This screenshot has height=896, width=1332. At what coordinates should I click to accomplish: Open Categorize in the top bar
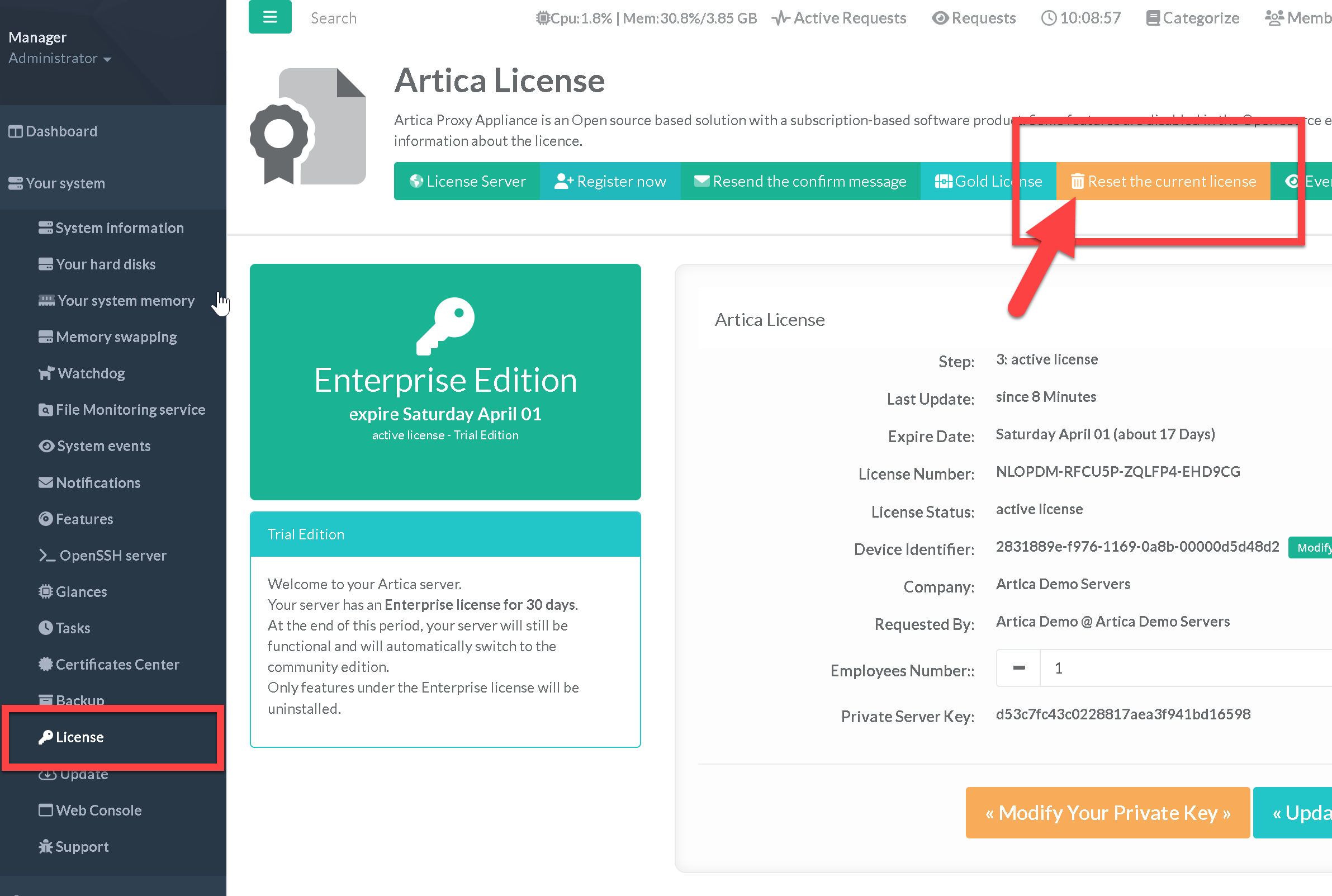tap(1193, 18)
